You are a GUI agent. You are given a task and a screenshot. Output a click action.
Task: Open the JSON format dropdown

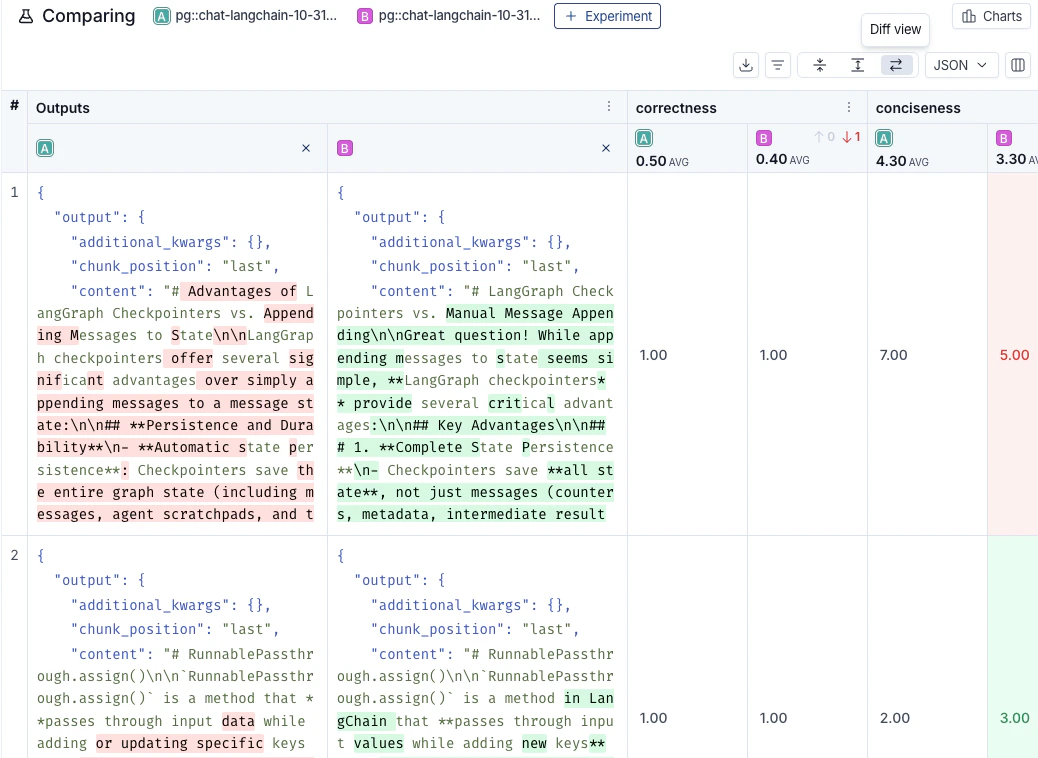(x=960, y=65)
